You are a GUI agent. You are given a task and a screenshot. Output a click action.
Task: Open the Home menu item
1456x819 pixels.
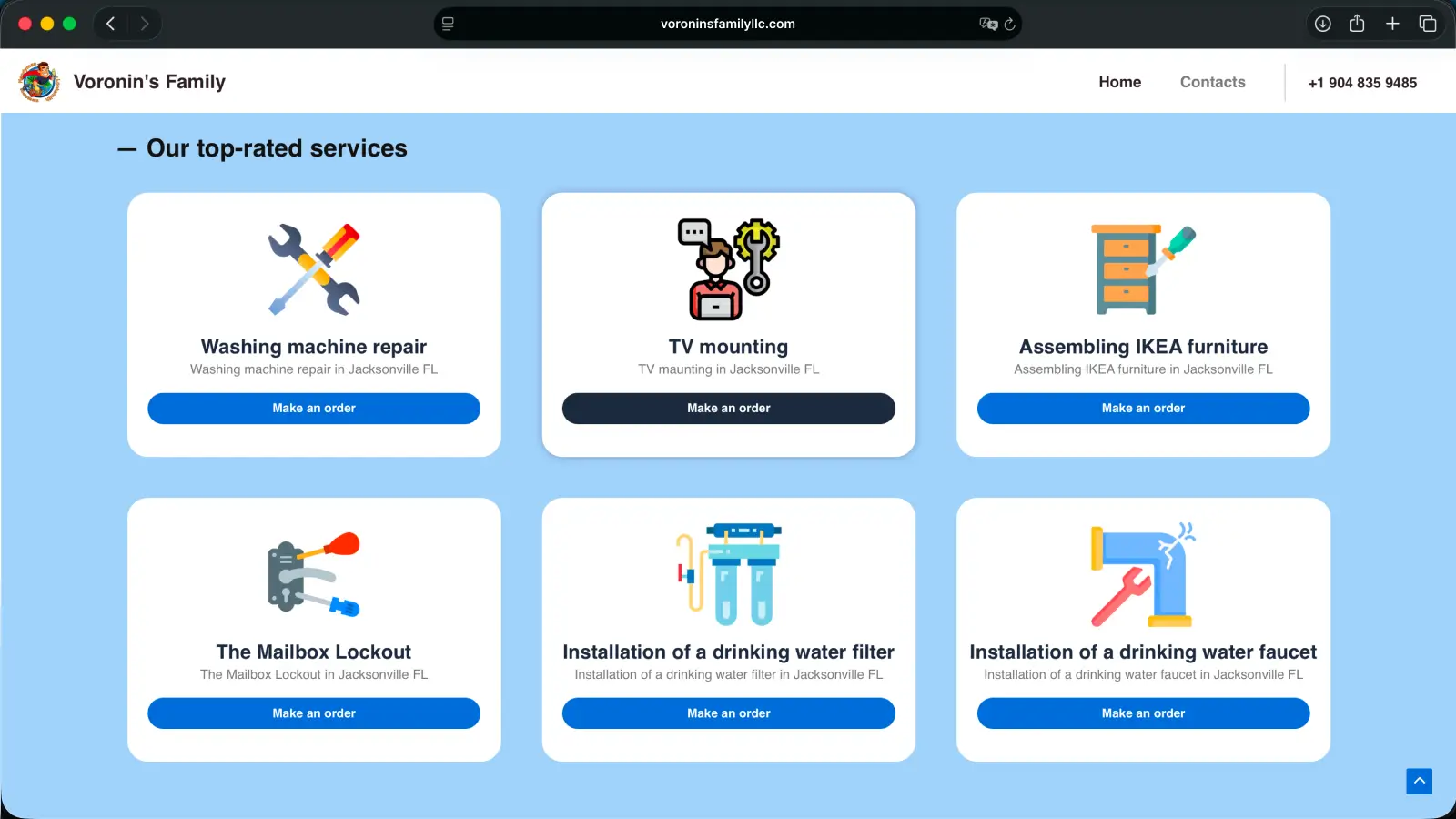(x=1119, y=82)
